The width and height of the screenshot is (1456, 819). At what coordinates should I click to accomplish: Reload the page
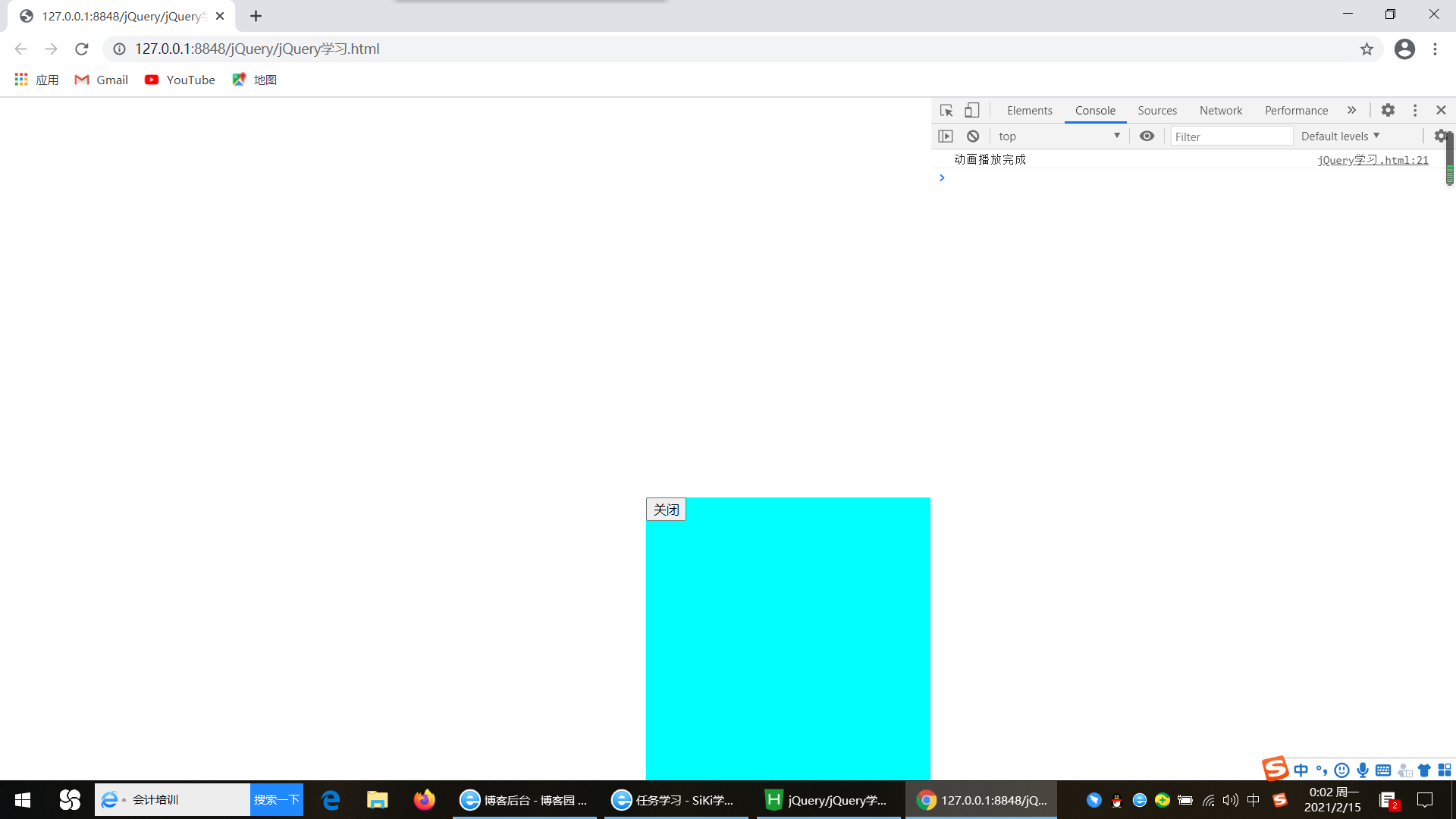tap(82, 49)
